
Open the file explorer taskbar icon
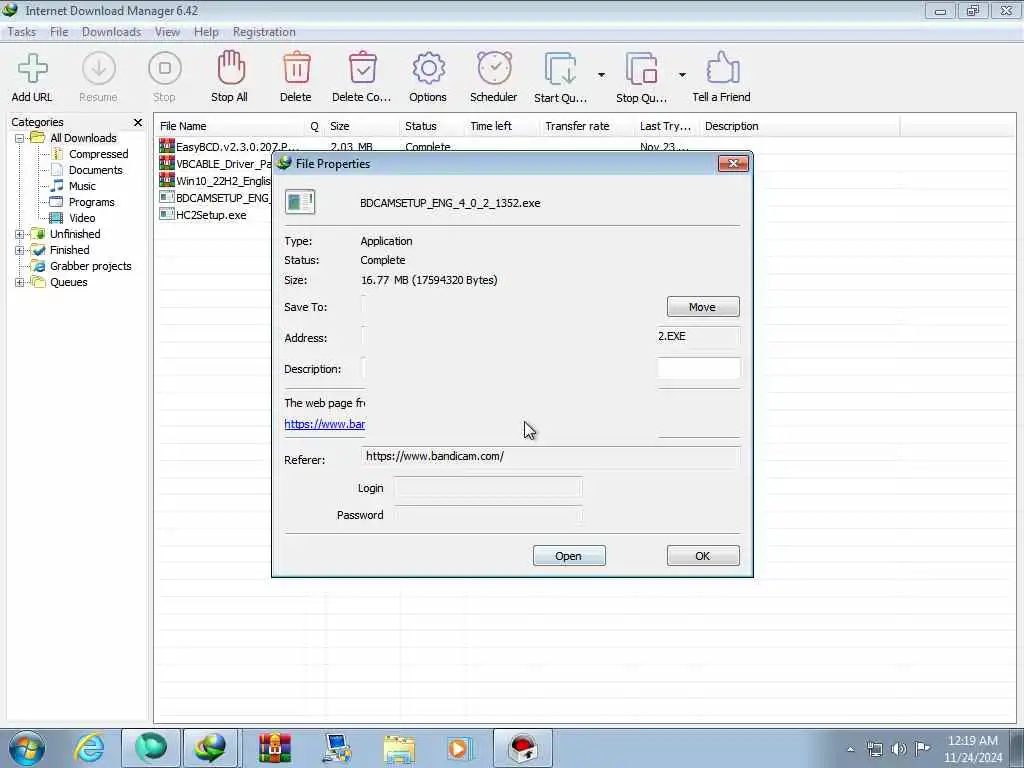point(399,748)
